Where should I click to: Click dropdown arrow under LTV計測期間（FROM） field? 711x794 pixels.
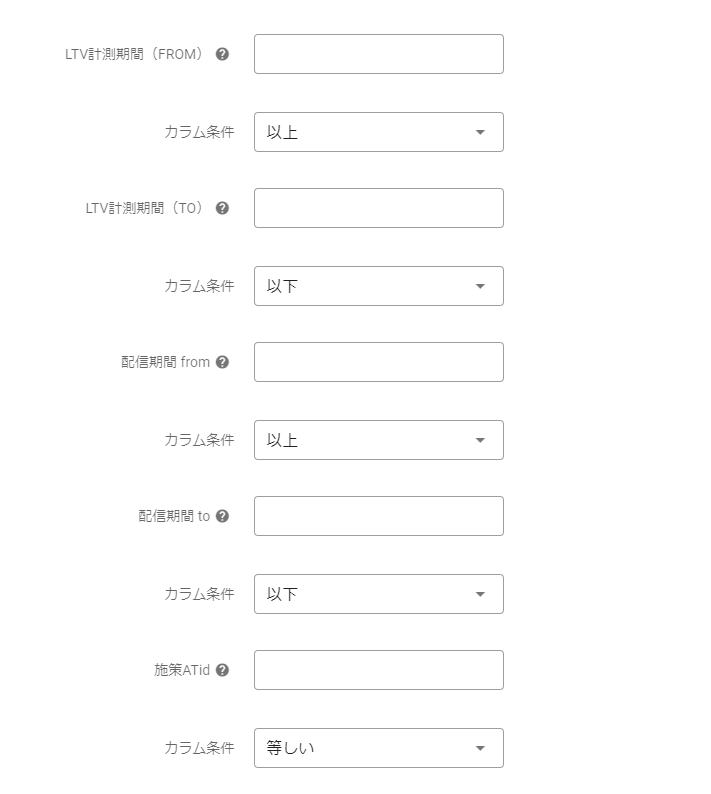[x=480, y=132]
